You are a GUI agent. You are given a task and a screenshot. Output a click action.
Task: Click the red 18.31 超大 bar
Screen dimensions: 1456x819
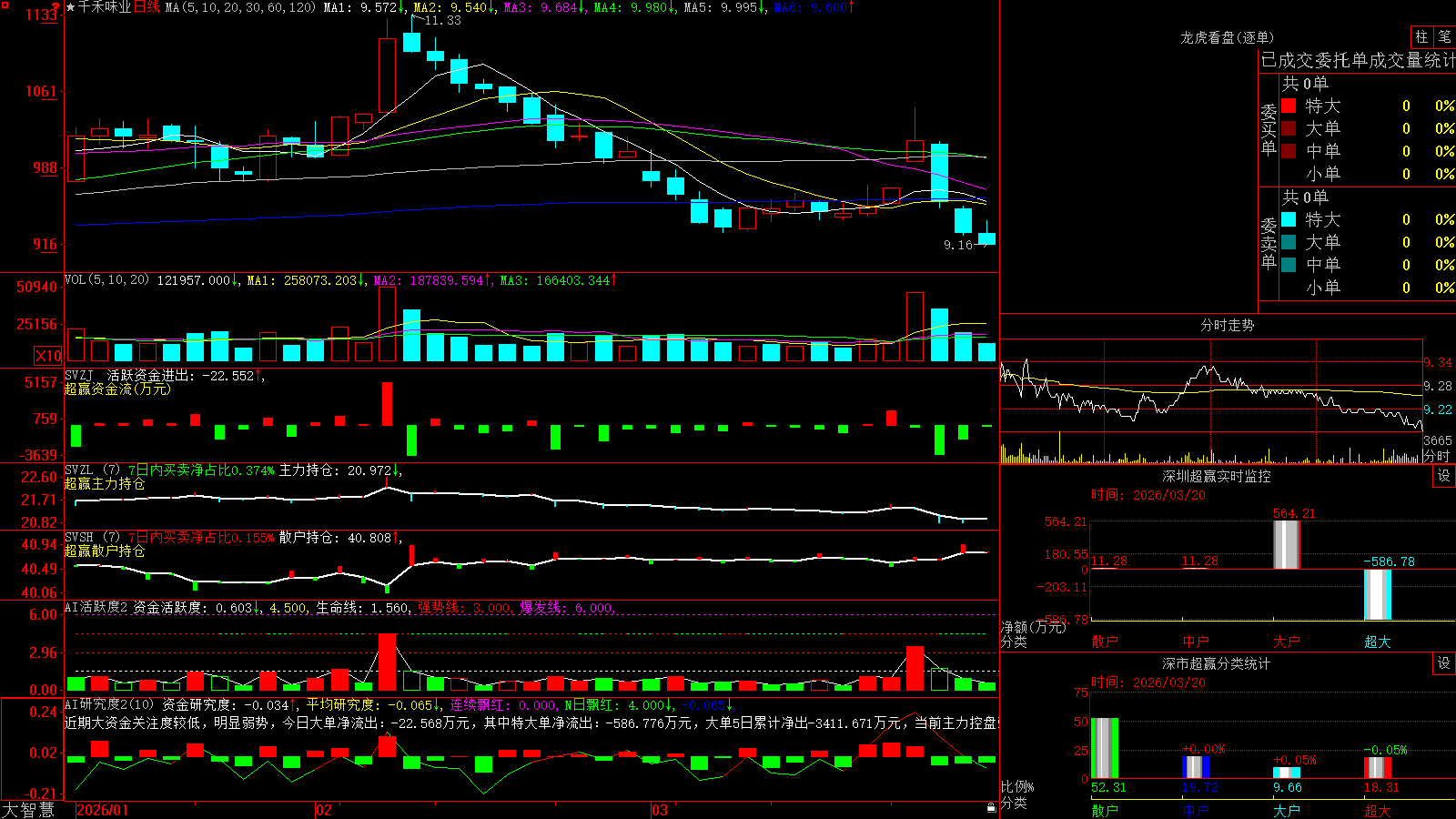tap(1378, 768)
